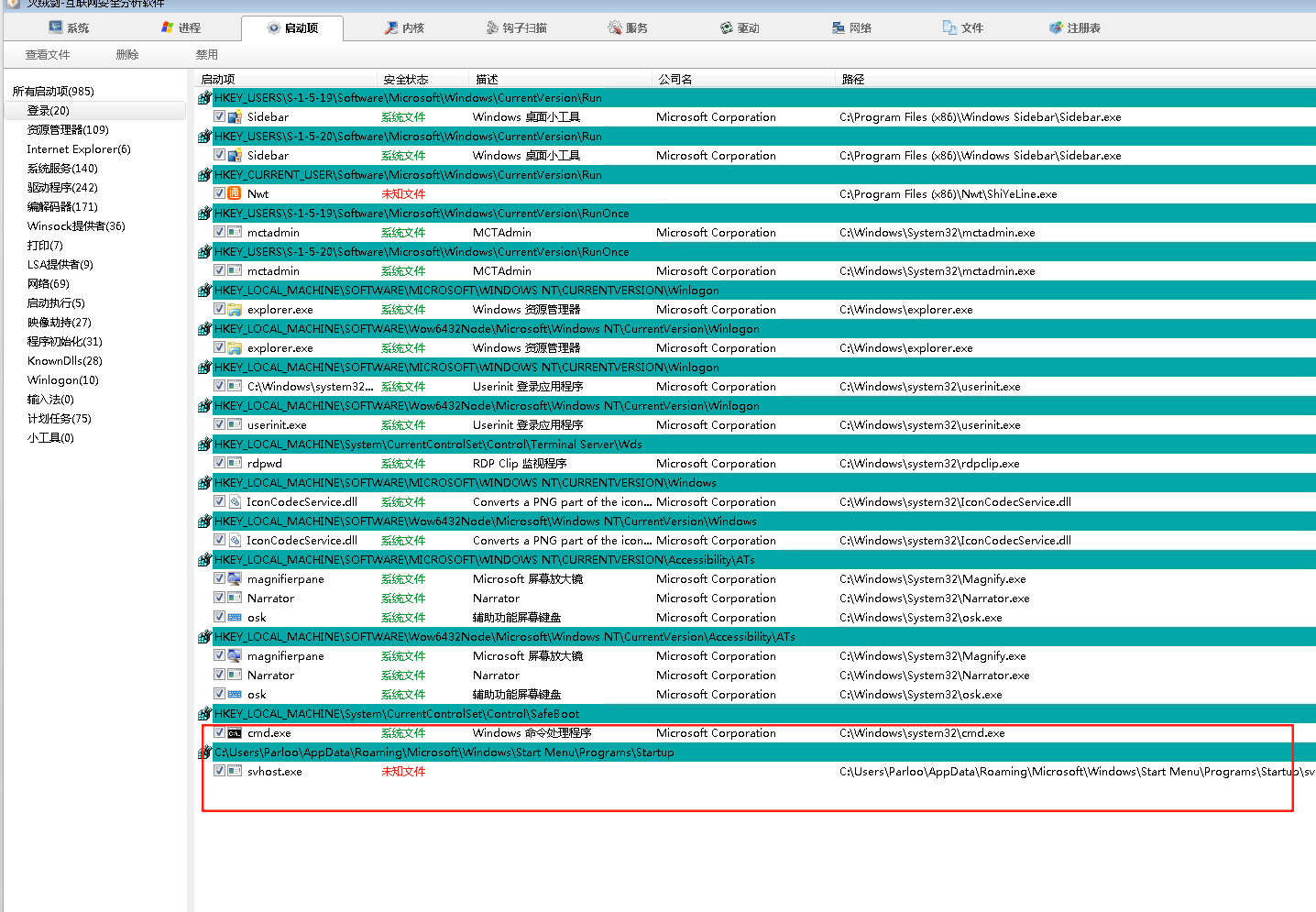
Task: Select 登录(20) category
Action: (x=94, y=111)
